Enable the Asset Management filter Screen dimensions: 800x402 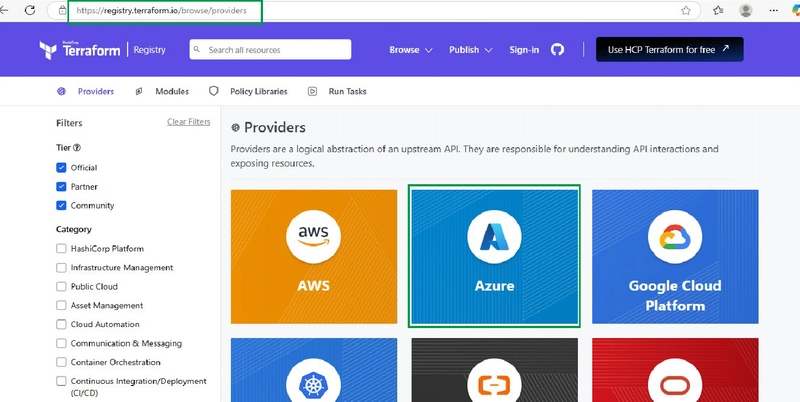61,305
